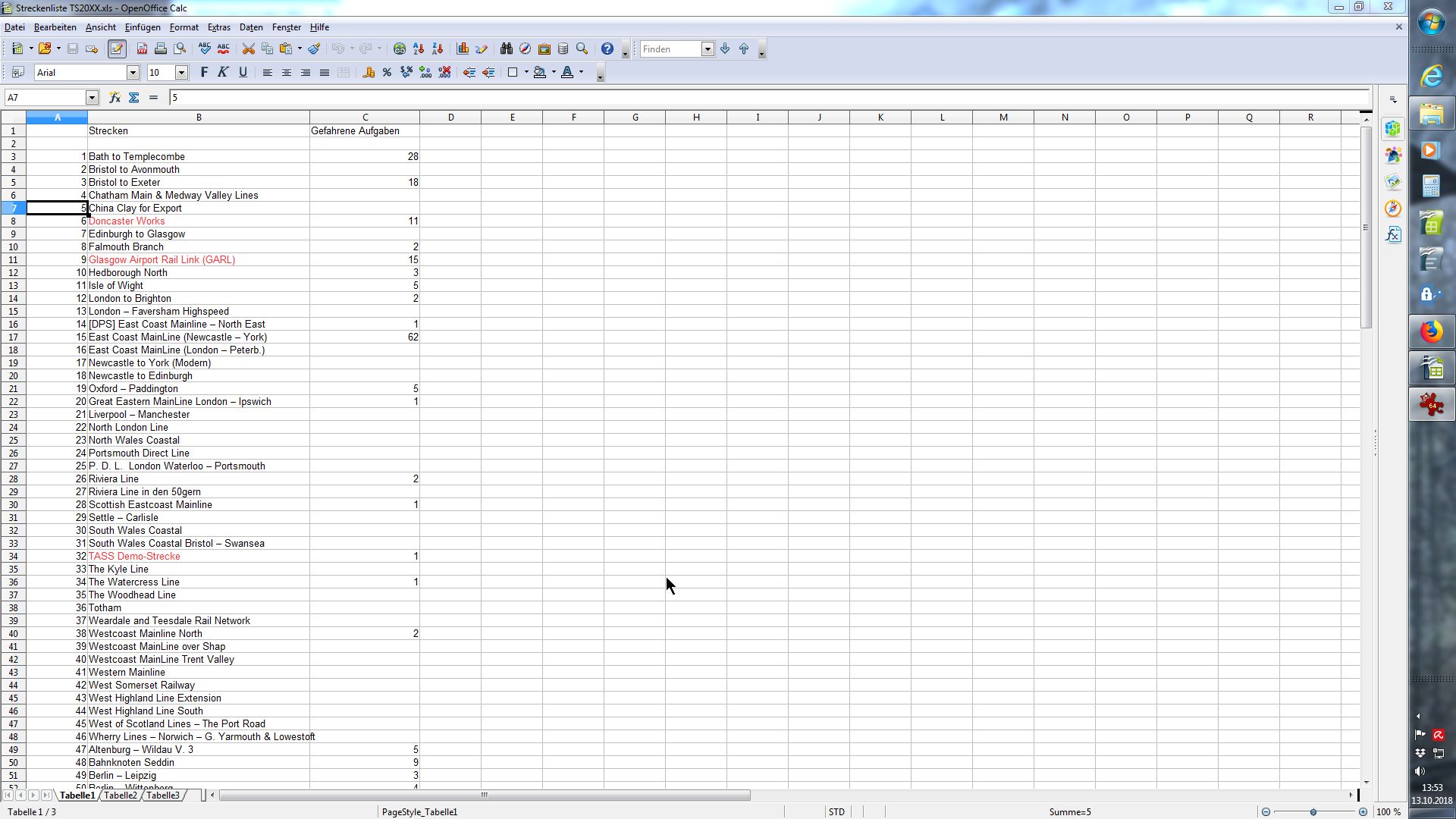1456x819 pixels.
Task: Open the Navigator compass icon
Action: coord(525,49)
